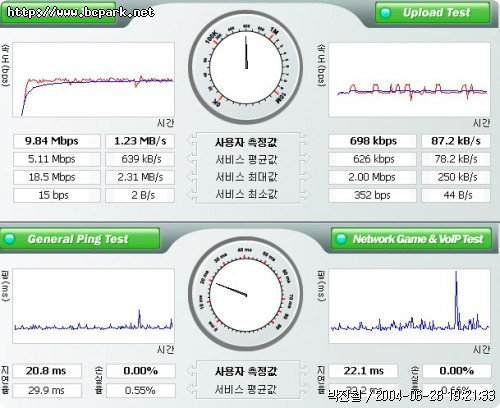Select the 87.2 kB/s upload value

click(456, 141)
